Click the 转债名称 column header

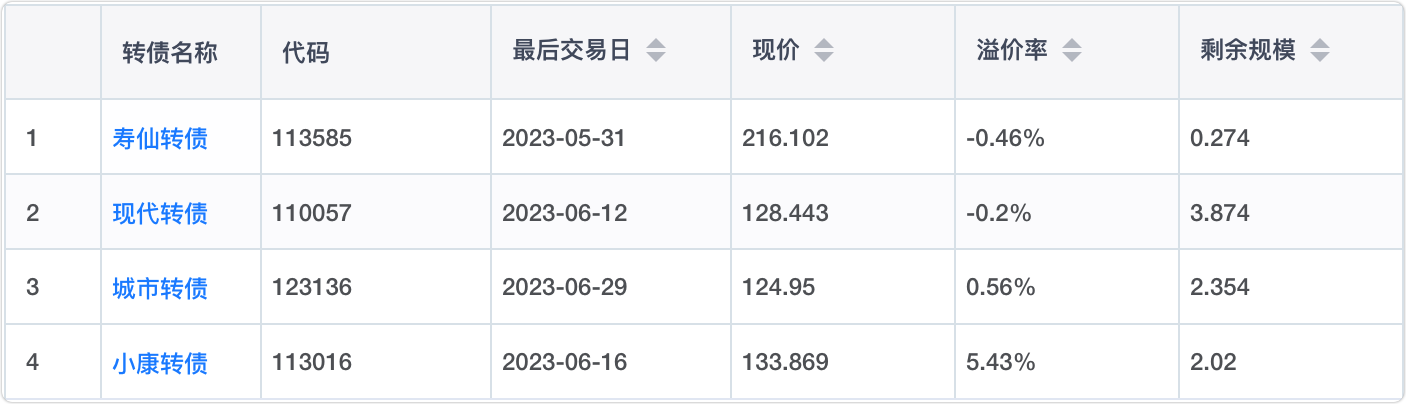(170, 52)
